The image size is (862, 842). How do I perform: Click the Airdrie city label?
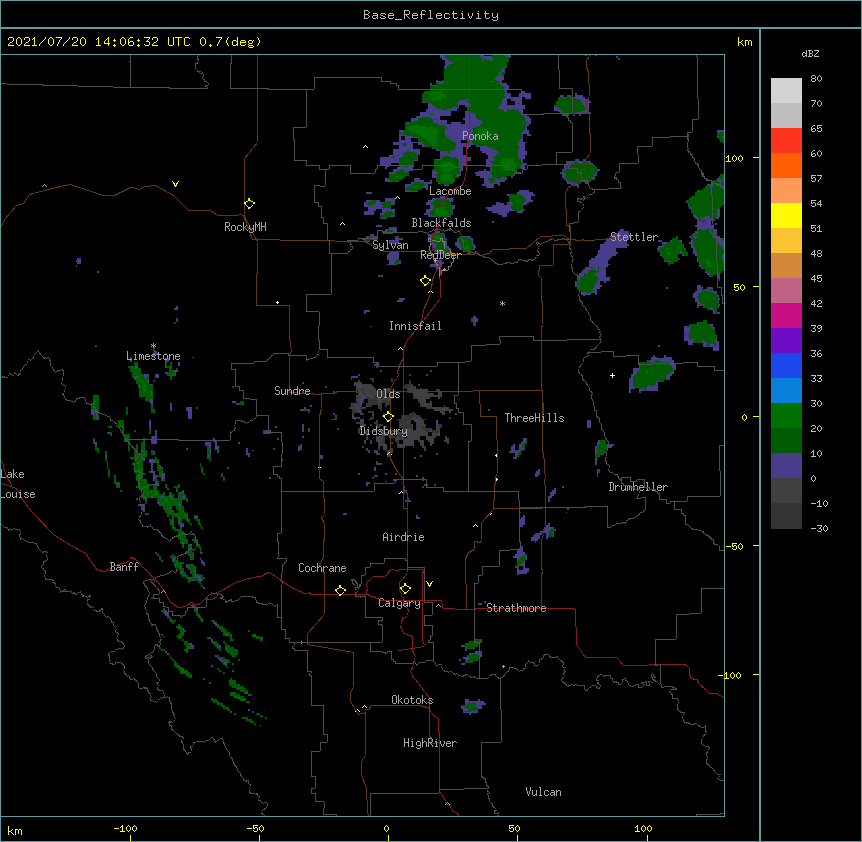pos(403,537)
